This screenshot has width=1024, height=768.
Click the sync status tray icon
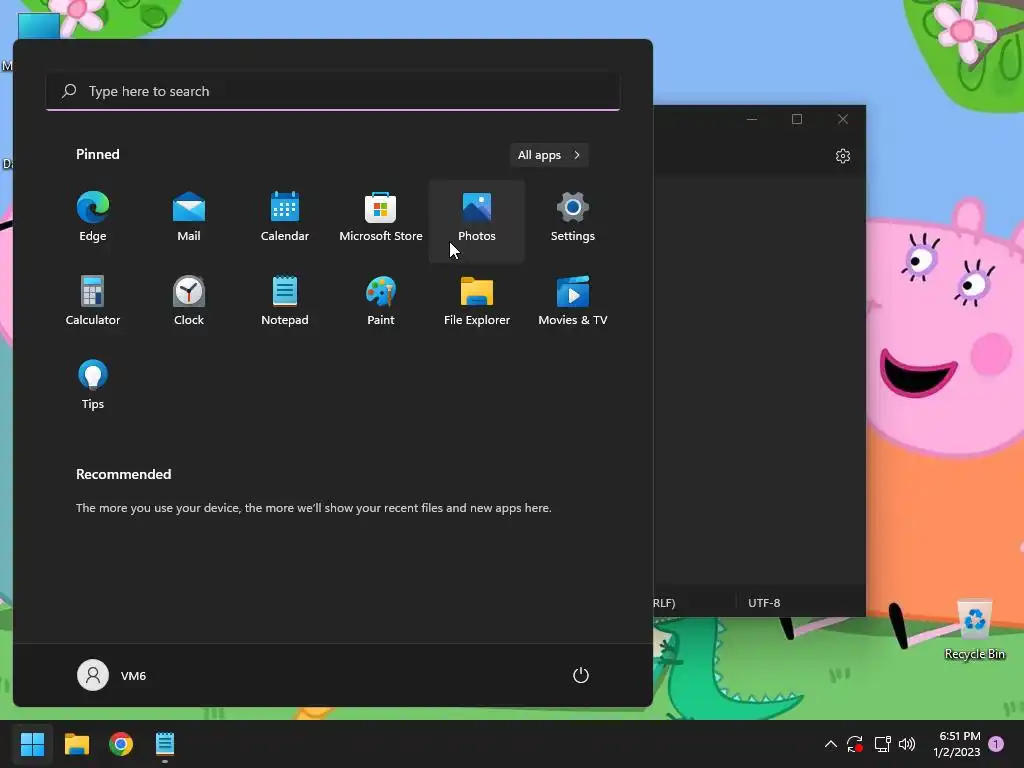tap(855, 744)
